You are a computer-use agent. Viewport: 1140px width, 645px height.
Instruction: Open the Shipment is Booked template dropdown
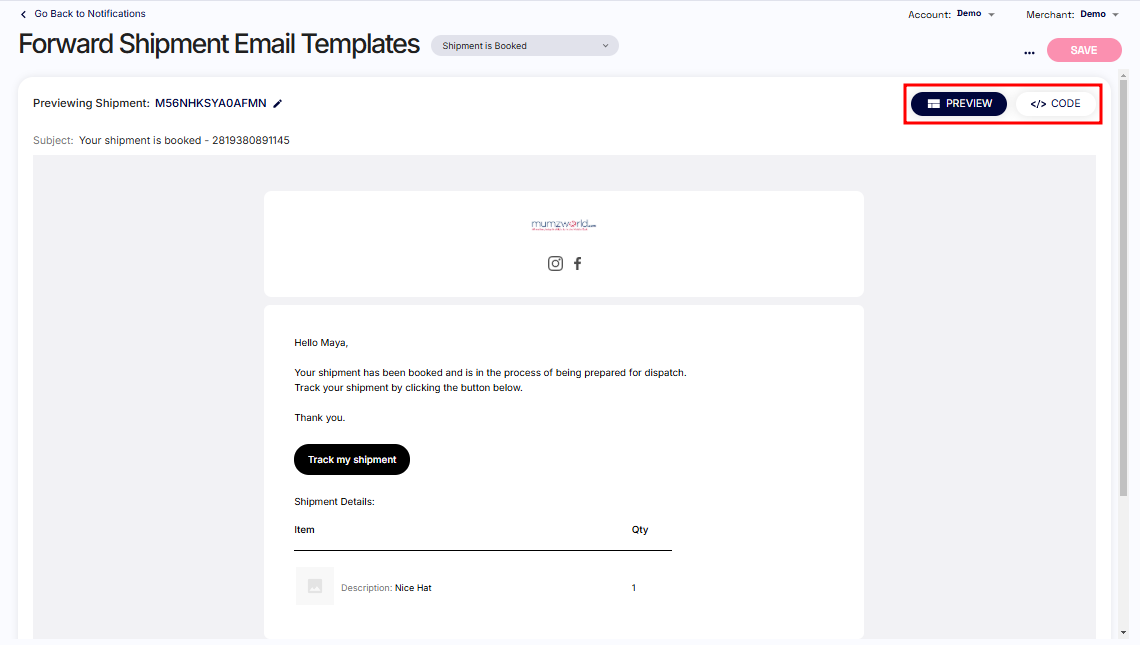(525, 46)
